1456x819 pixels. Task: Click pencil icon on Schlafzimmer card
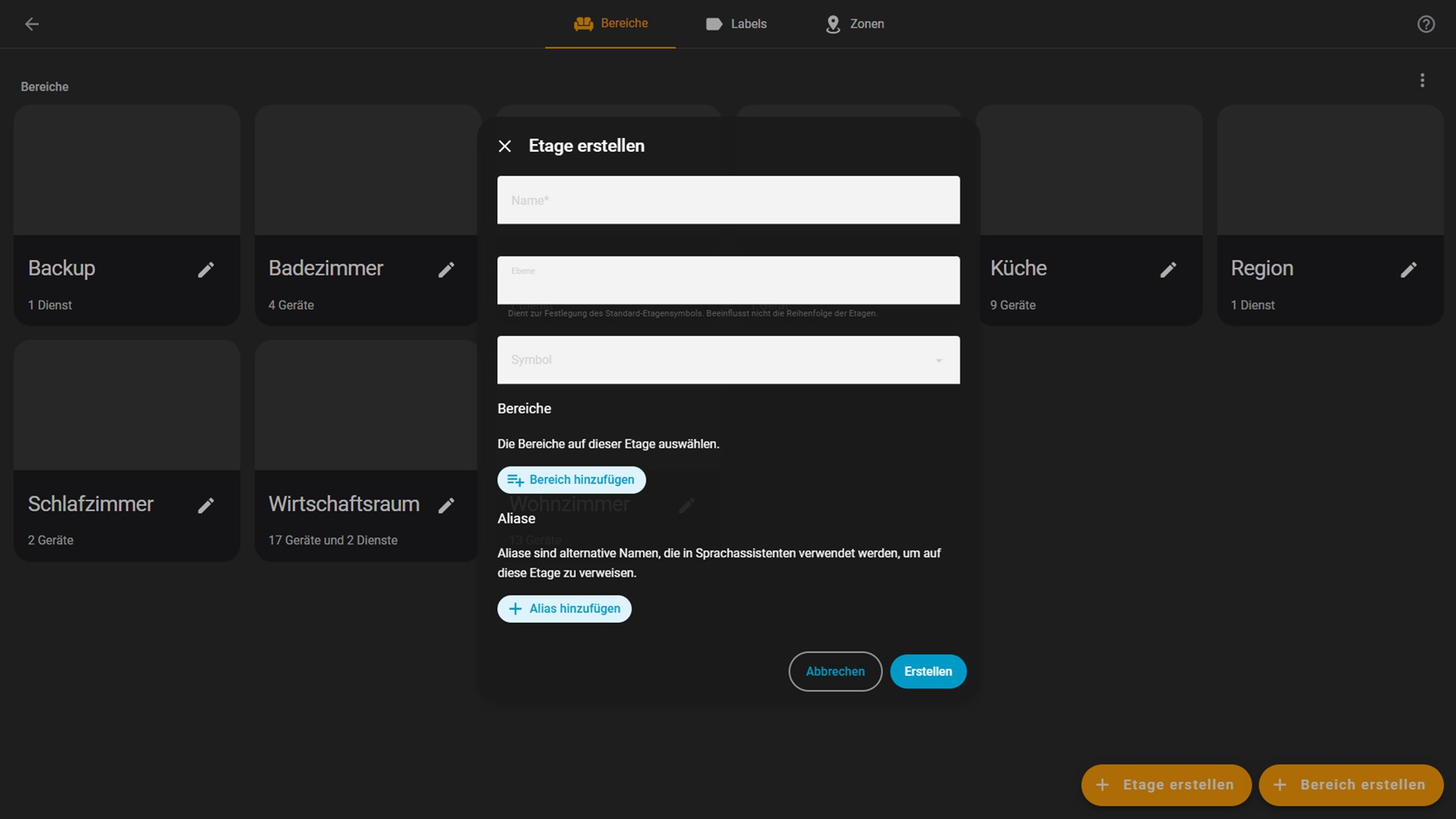[206, 506]
